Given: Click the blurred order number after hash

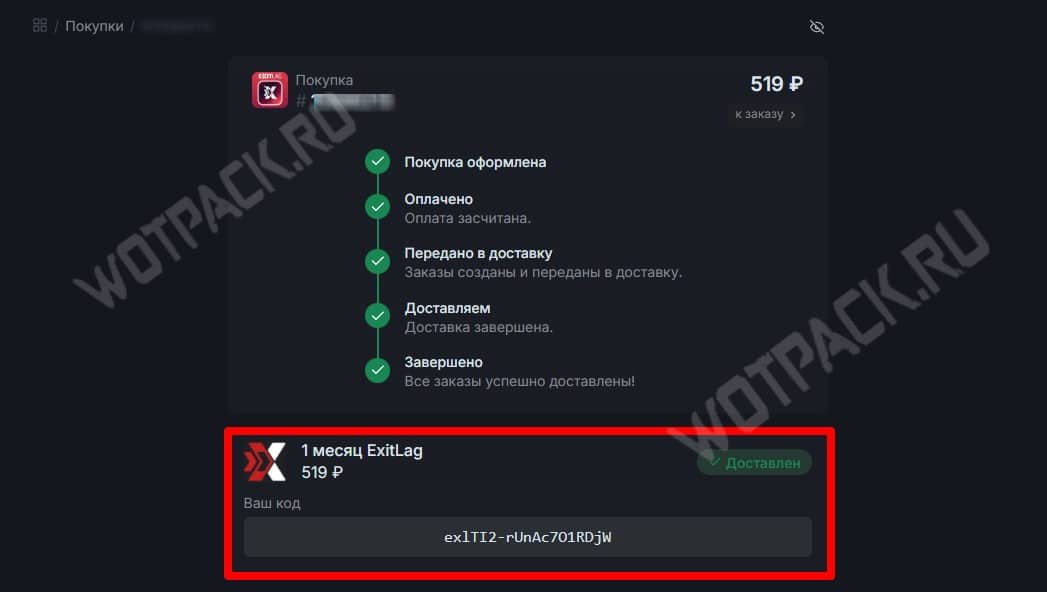Looking at the screenshot, I should pyautogui.click(x=353, y=101).
